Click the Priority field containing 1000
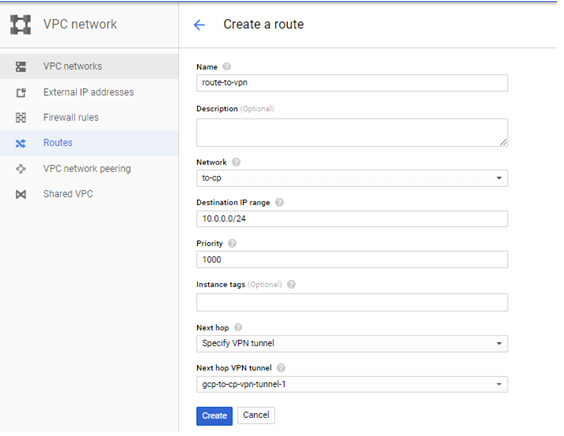 352,259
